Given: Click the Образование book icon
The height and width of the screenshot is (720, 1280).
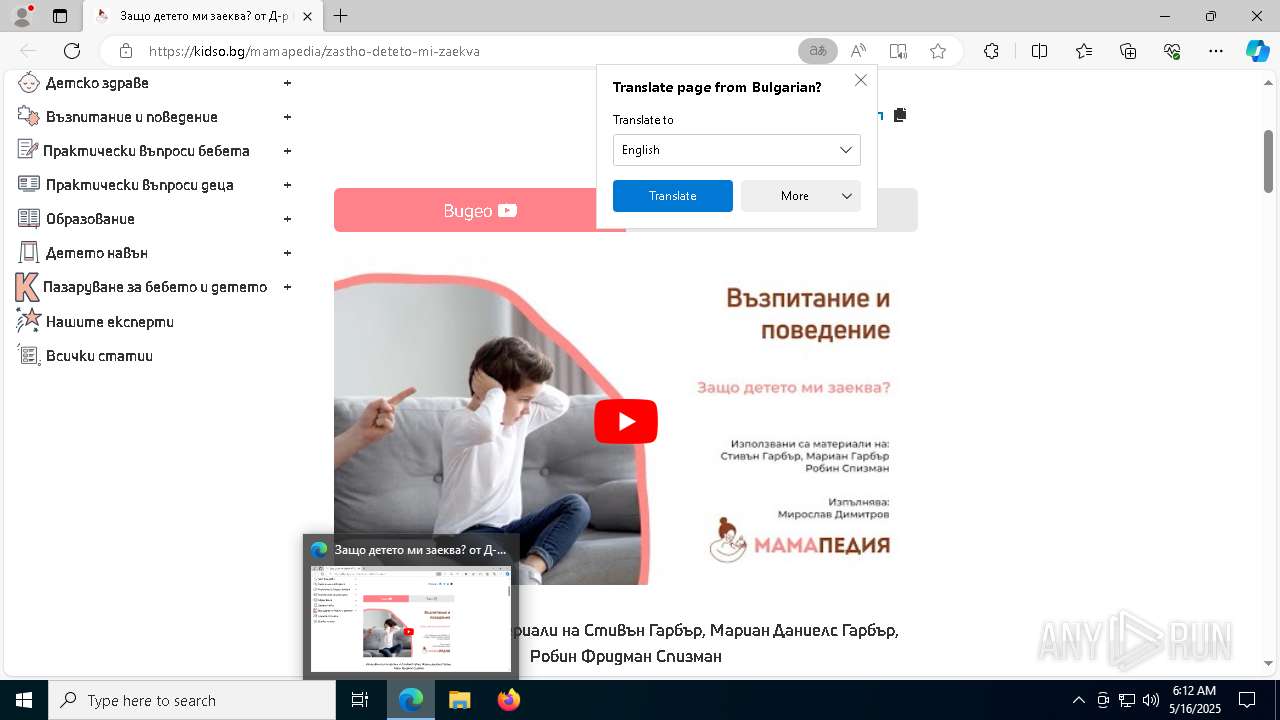Looking at the screenshot, I should pyautogui.click(x=29, y=219).
